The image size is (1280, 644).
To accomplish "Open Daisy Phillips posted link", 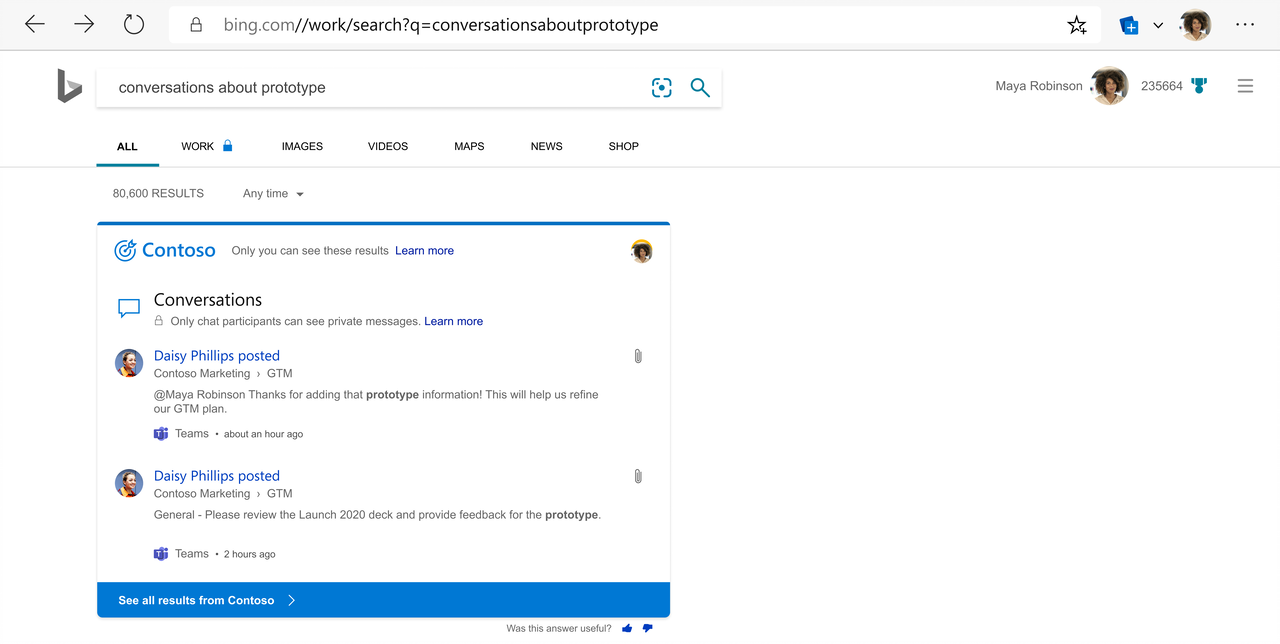I will pyautogui.click(x=216, y=355).
